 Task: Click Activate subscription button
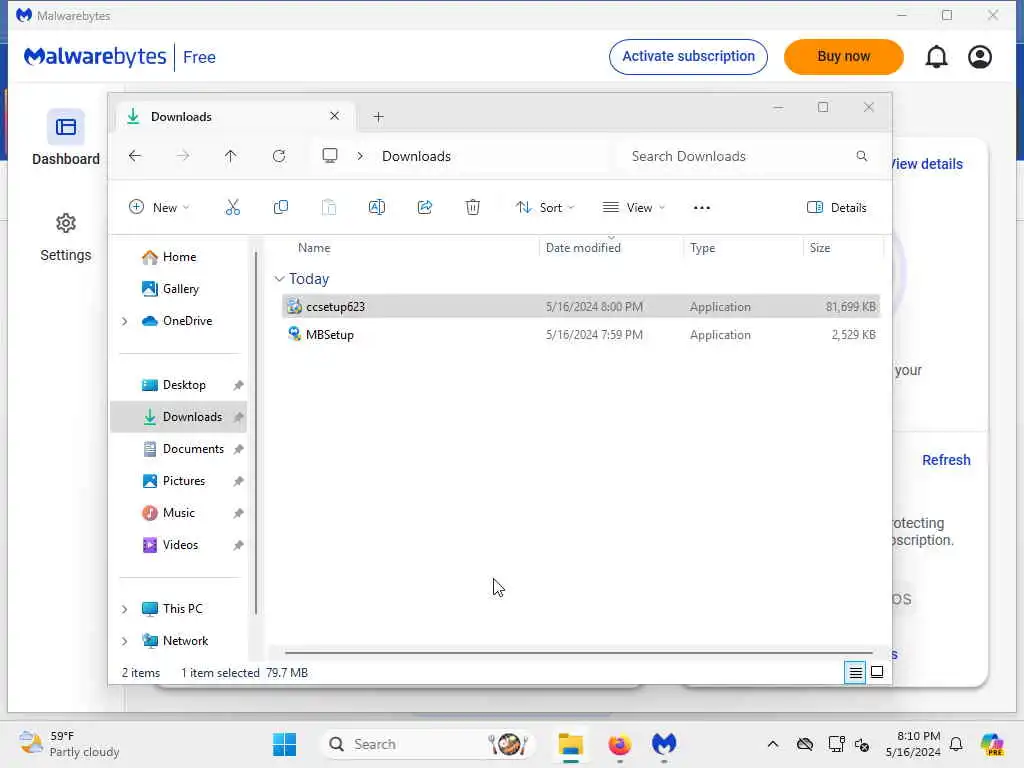tap(688, 57)
